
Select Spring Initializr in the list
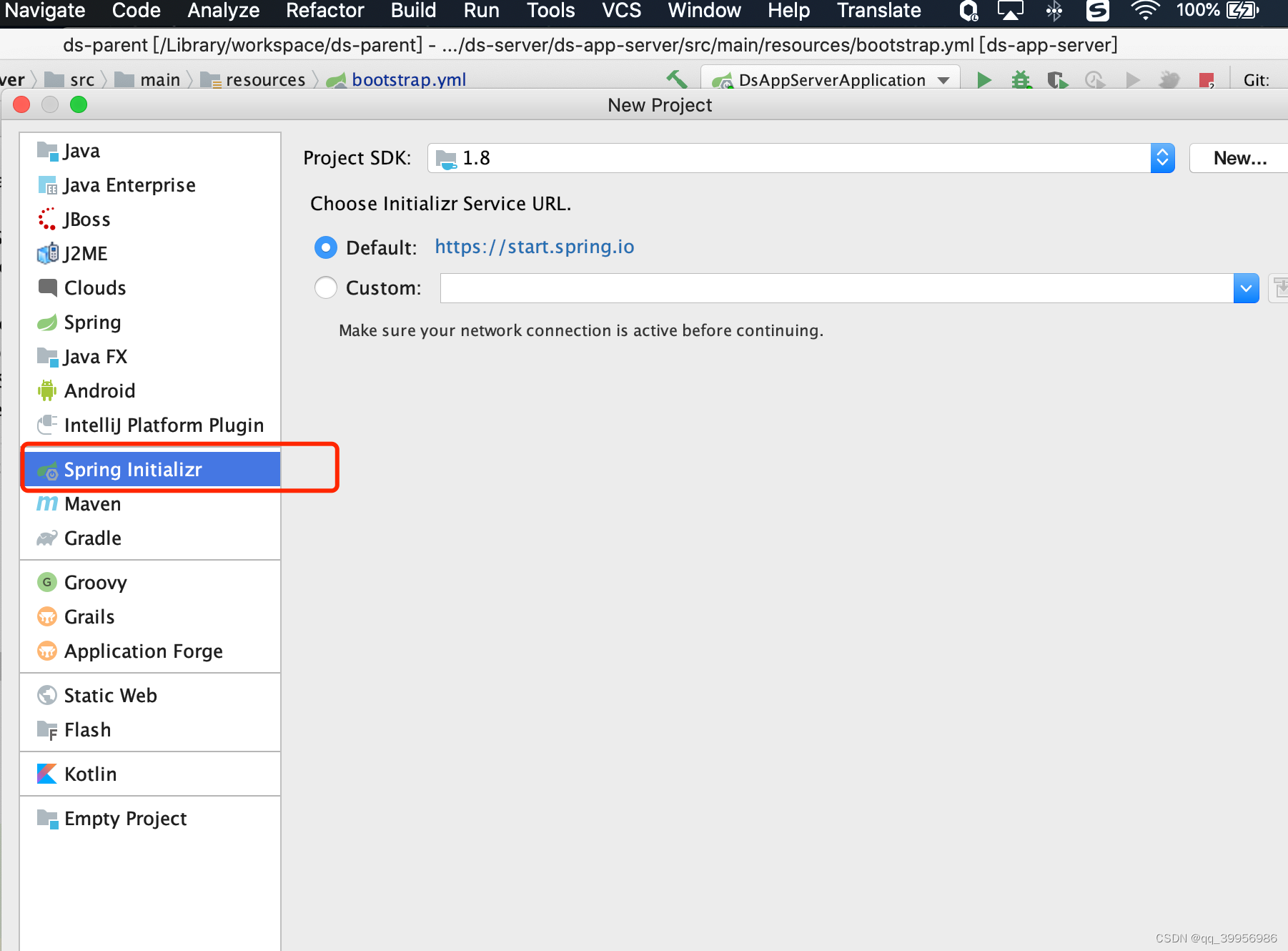click(150, 470)
